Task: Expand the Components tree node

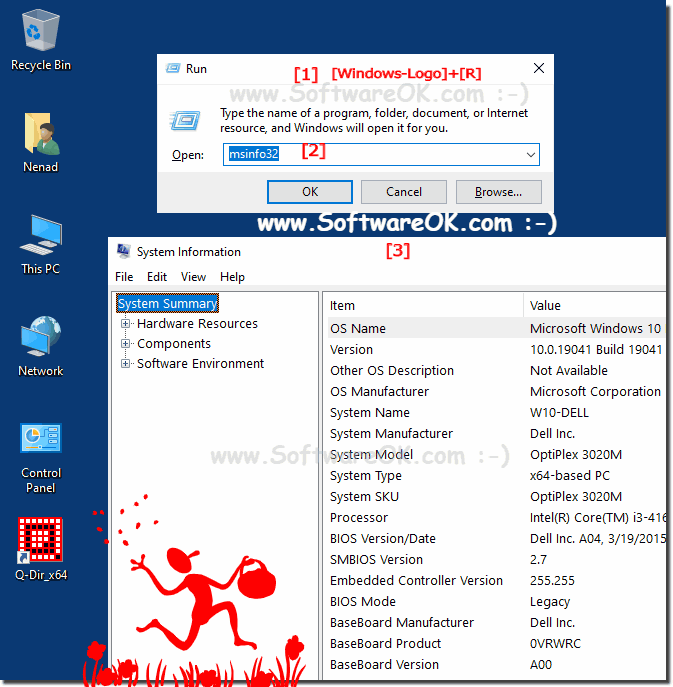Action: (125, 344)
